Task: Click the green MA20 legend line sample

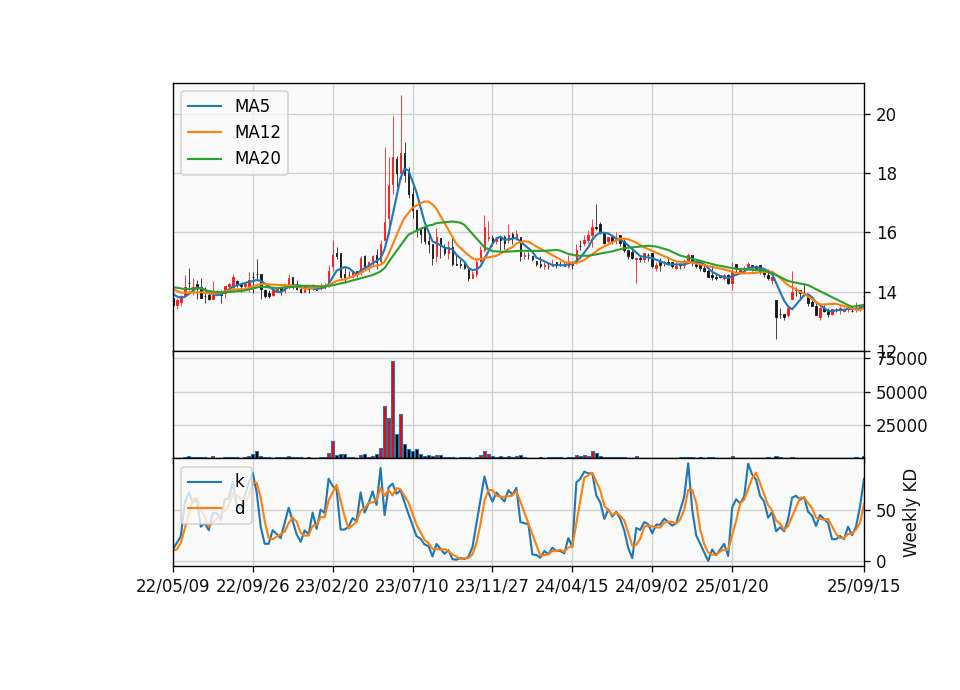Action: coord(204,158)
